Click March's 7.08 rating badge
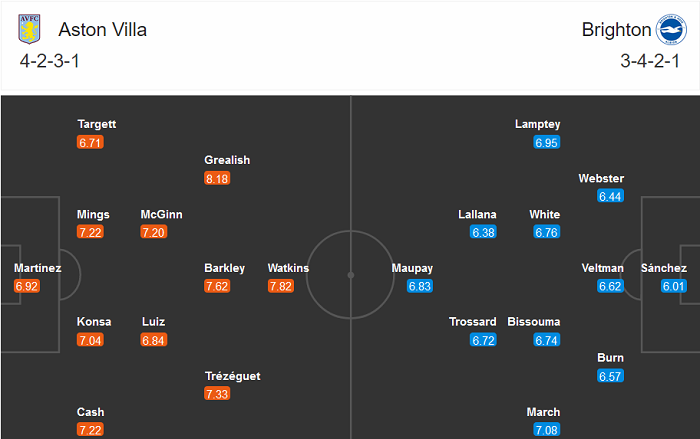Screen dimensions: 700x439 (547, 430)
